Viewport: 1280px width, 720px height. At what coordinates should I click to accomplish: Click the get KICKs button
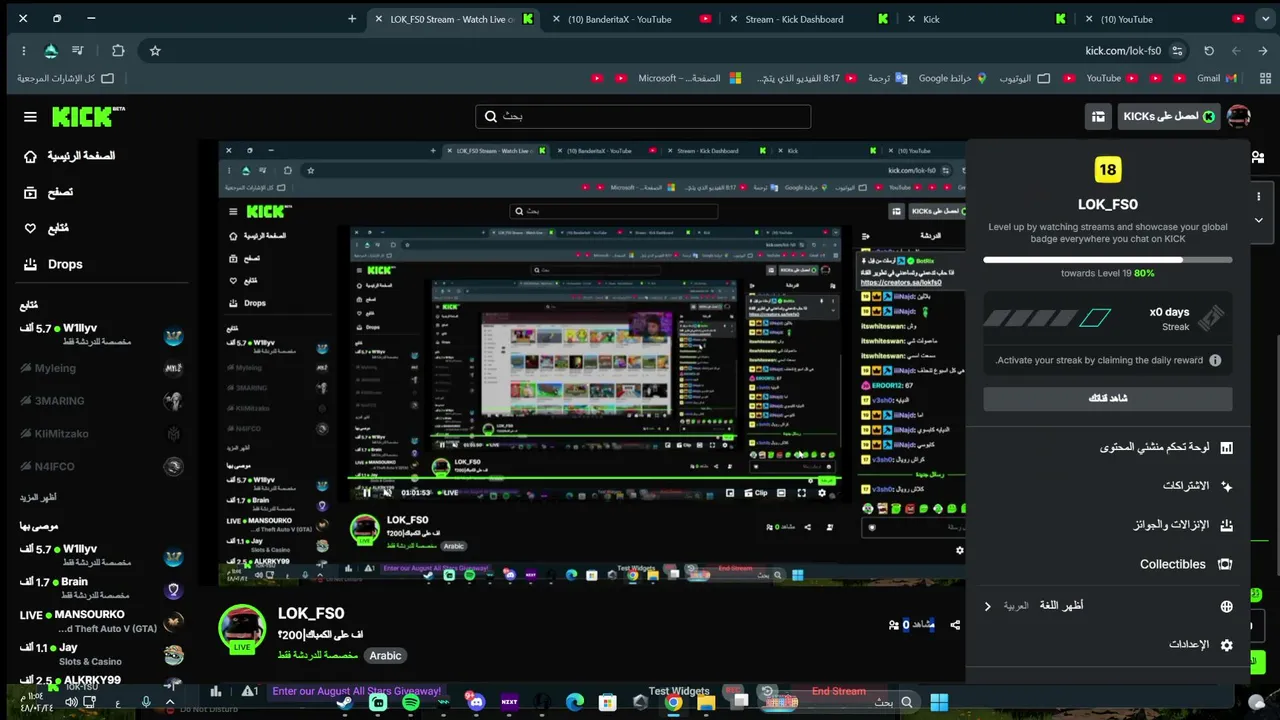[1169, 117]
